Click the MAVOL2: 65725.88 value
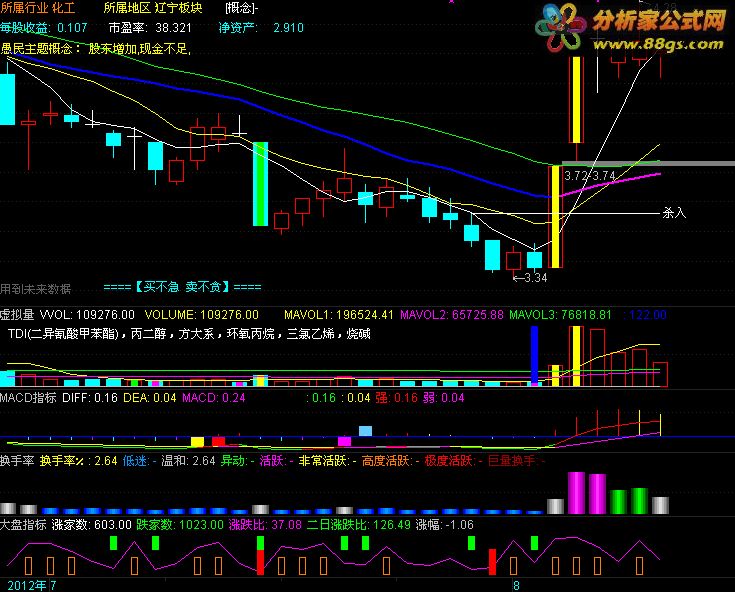735x592 pixels. pos(452,315)
